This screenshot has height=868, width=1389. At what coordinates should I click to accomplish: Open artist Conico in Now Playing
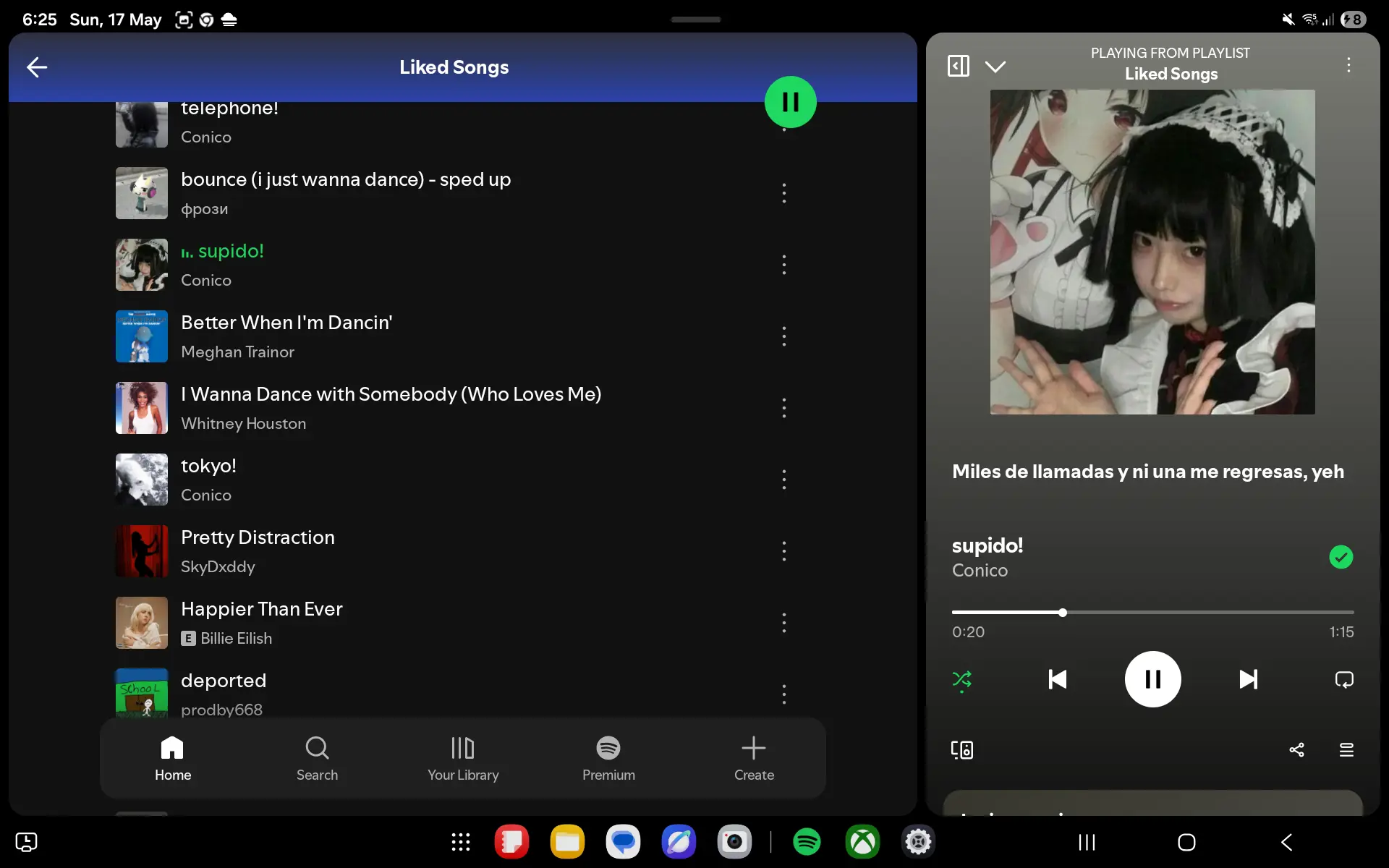pos(980,571)
